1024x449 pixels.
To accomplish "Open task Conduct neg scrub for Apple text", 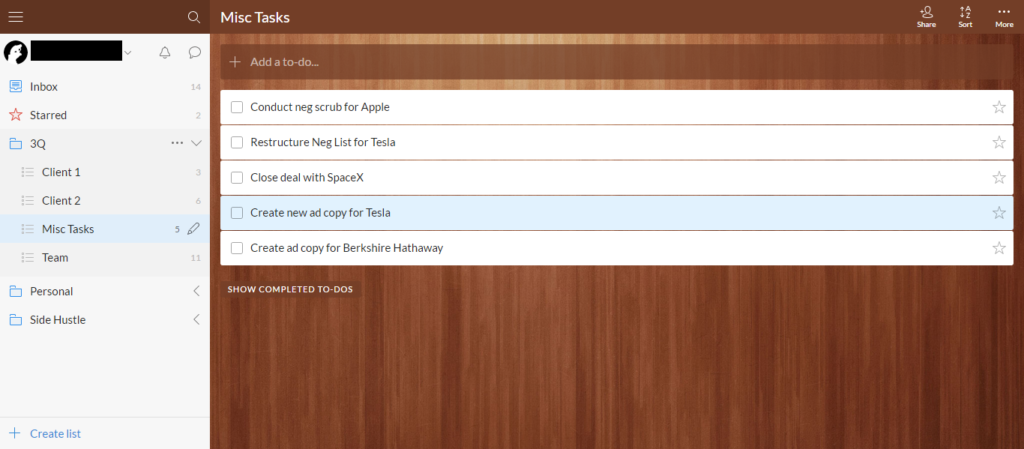I will [x=320, y=107].
